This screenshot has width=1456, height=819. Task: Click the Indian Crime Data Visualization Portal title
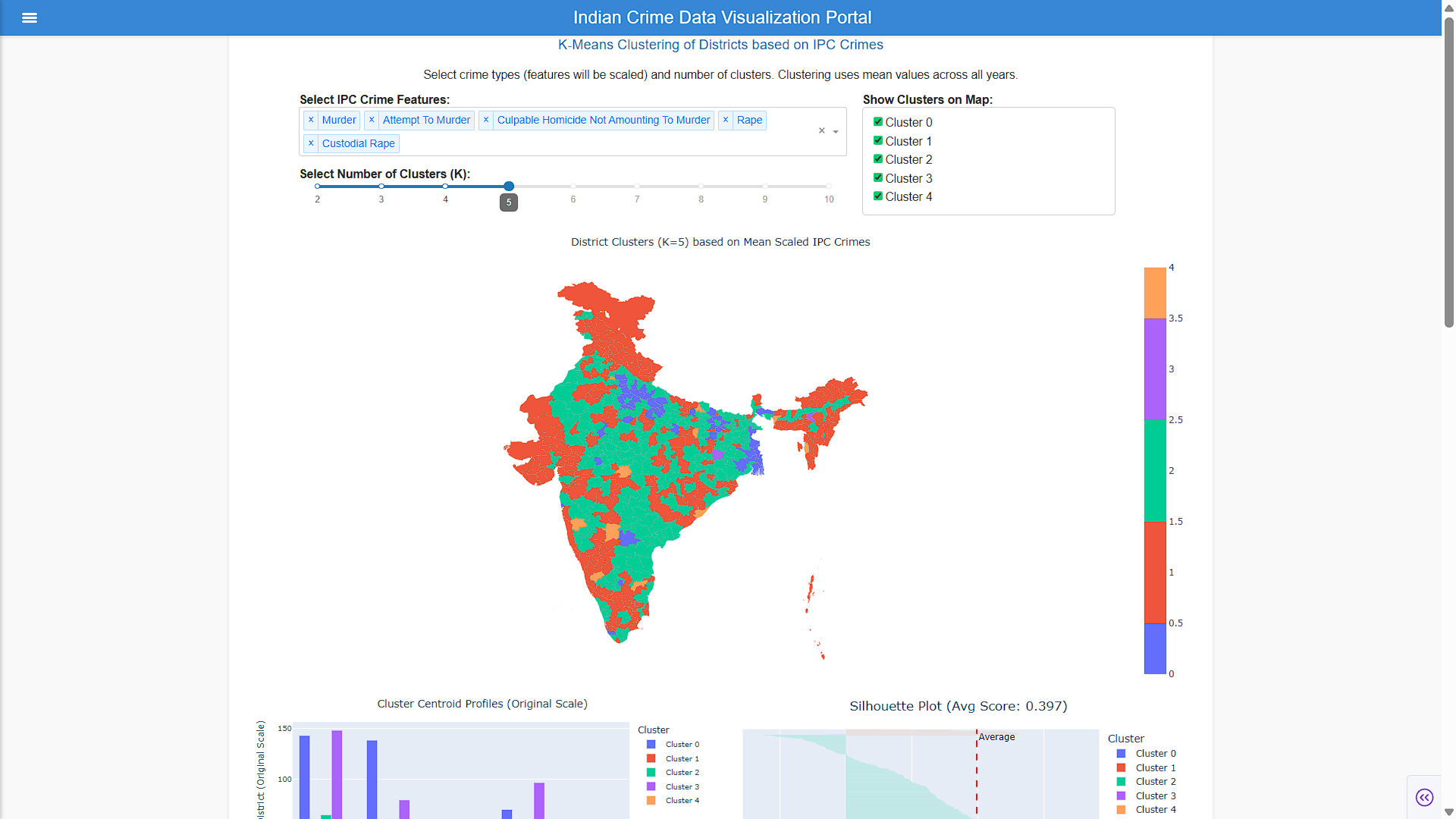click(722, 17)
